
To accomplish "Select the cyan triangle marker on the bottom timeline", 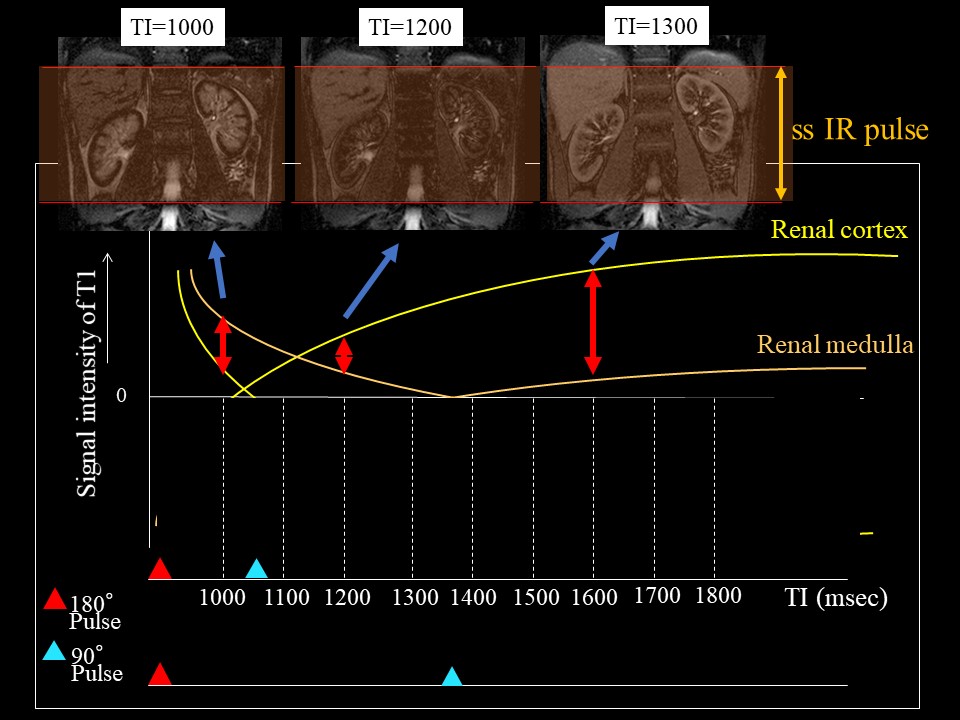I will point(452,676).
